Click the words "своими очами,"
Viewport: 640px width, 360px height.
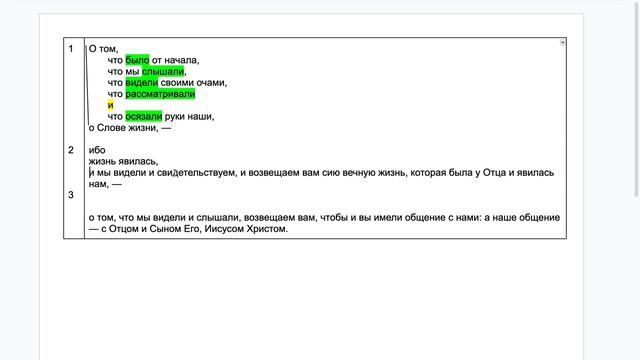tap(194, 83)
